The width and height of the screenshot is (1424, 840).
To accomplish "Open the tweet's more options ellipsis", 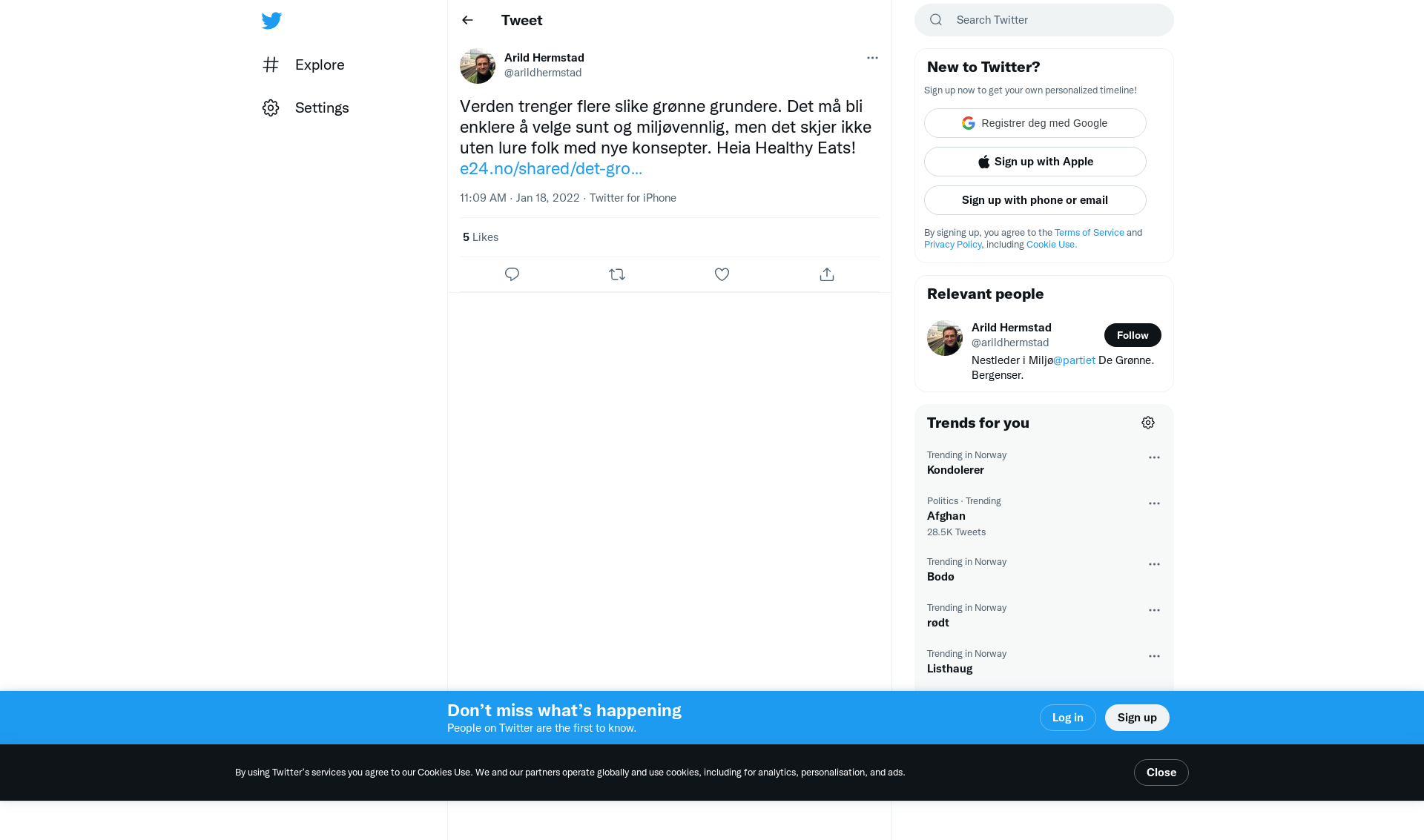I will point(872,58).
